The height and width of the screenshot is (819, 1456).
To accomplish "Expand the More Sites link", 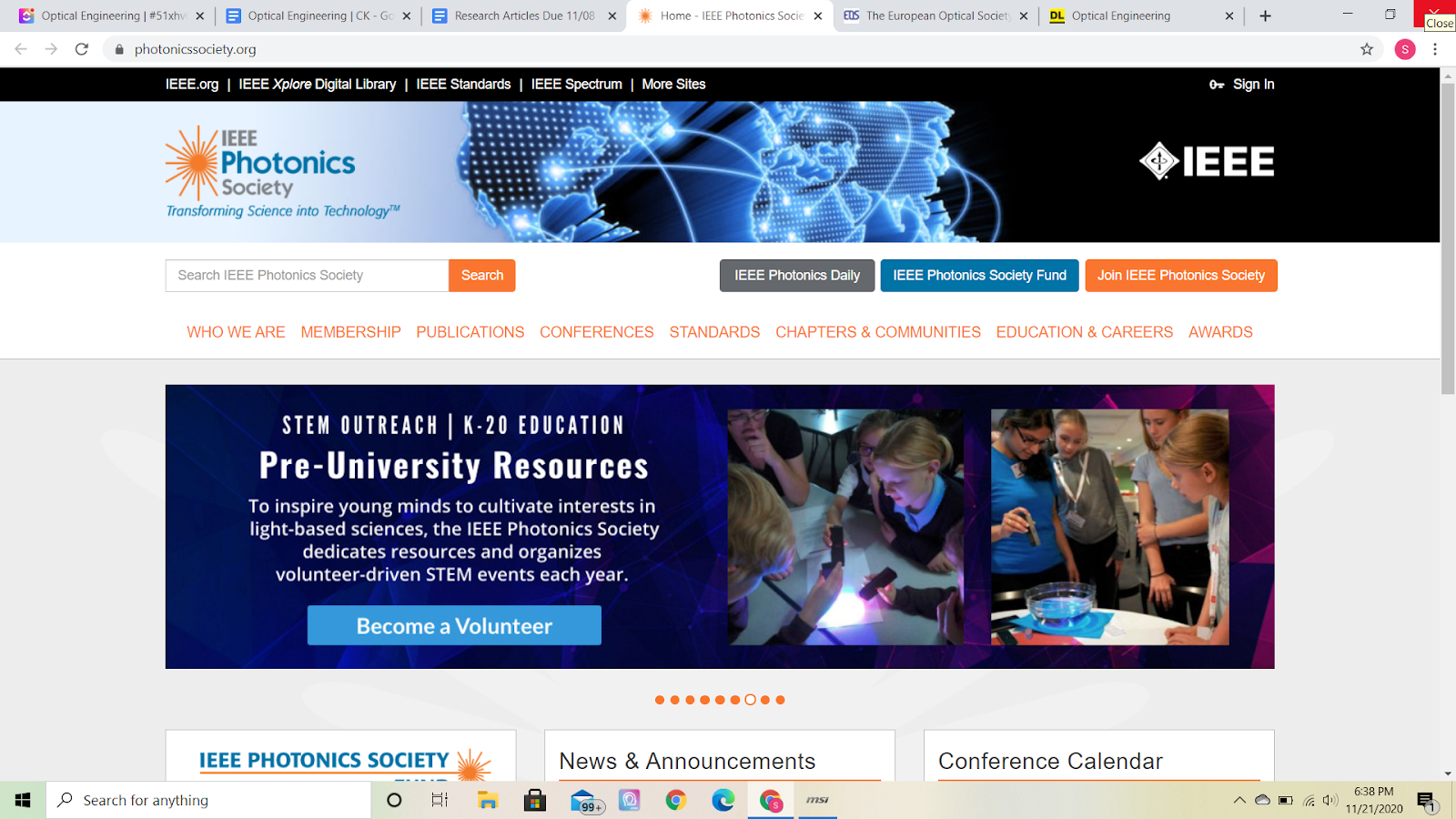I will pyautogui.click(x=673, y=84).
